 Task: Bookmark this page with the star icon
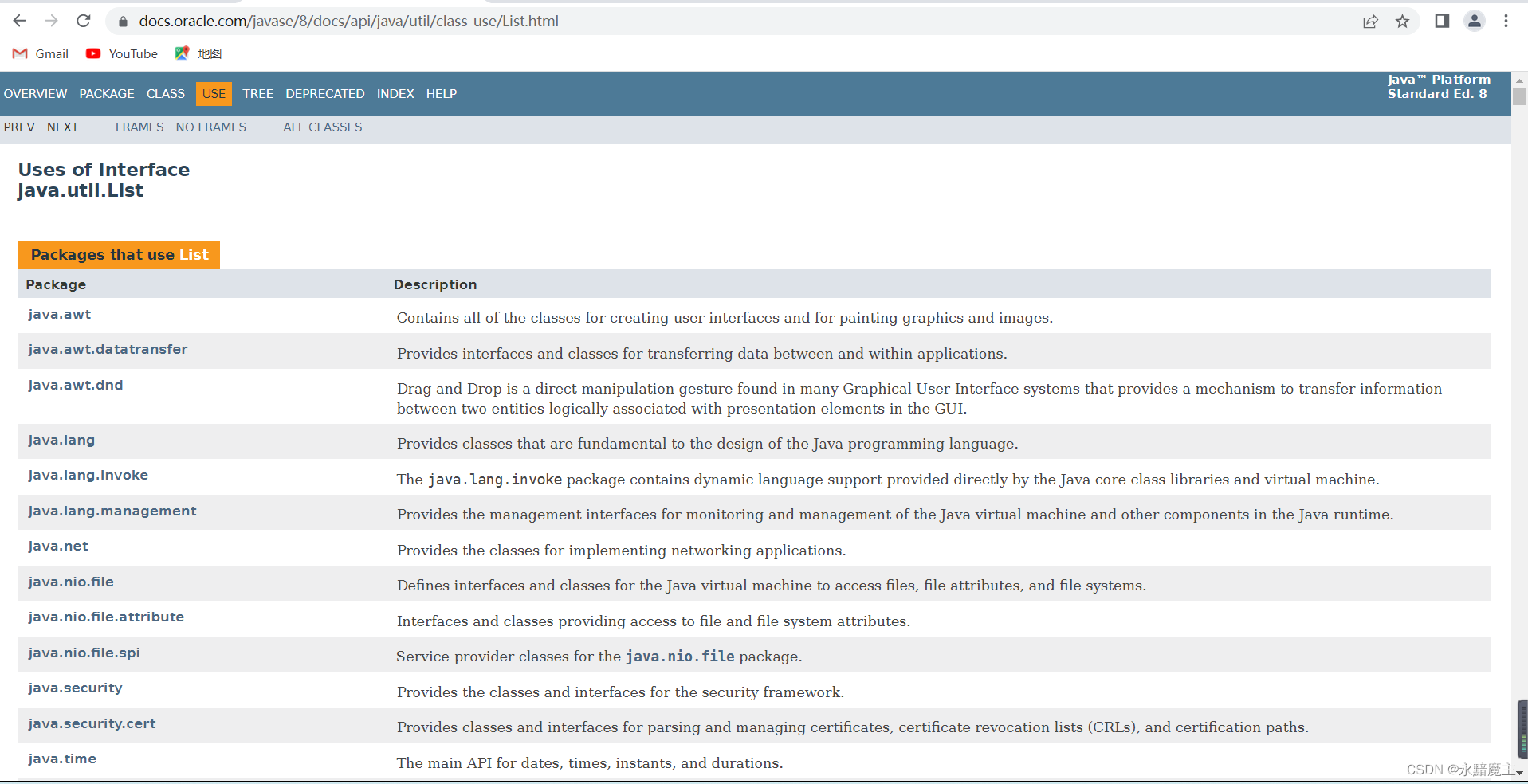tap(1403, 22)
